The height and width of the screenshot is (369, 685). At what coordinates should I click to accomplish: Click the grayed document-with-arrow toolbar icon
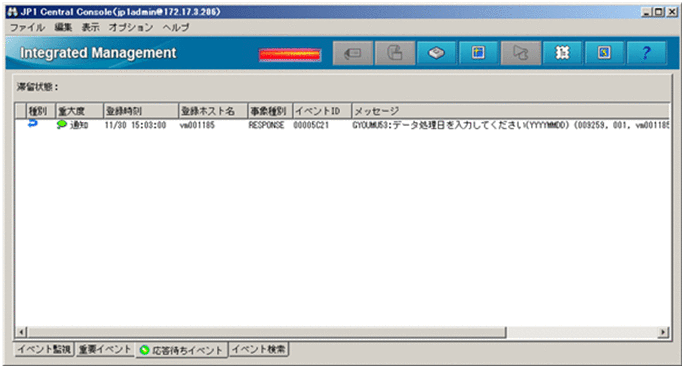click(395, 53)
